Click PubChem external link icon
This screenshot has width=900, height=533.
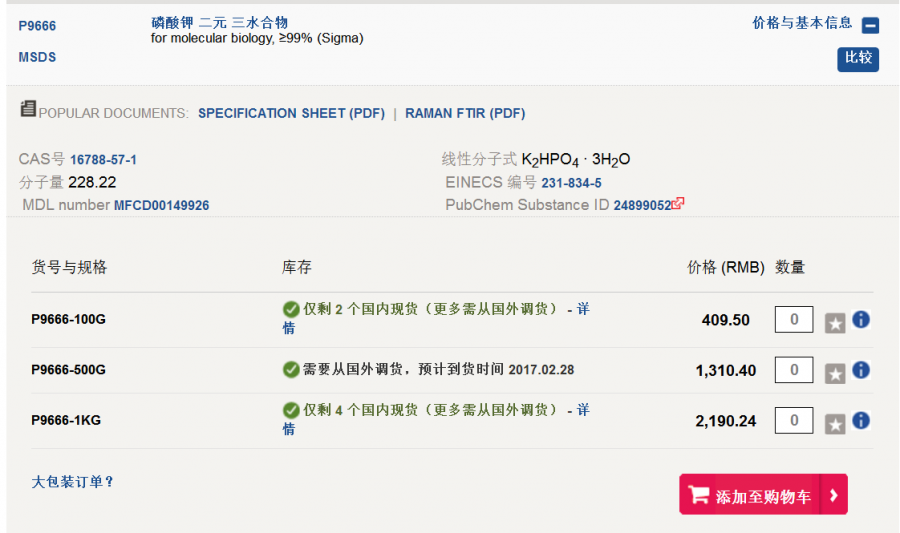[679, 203]
